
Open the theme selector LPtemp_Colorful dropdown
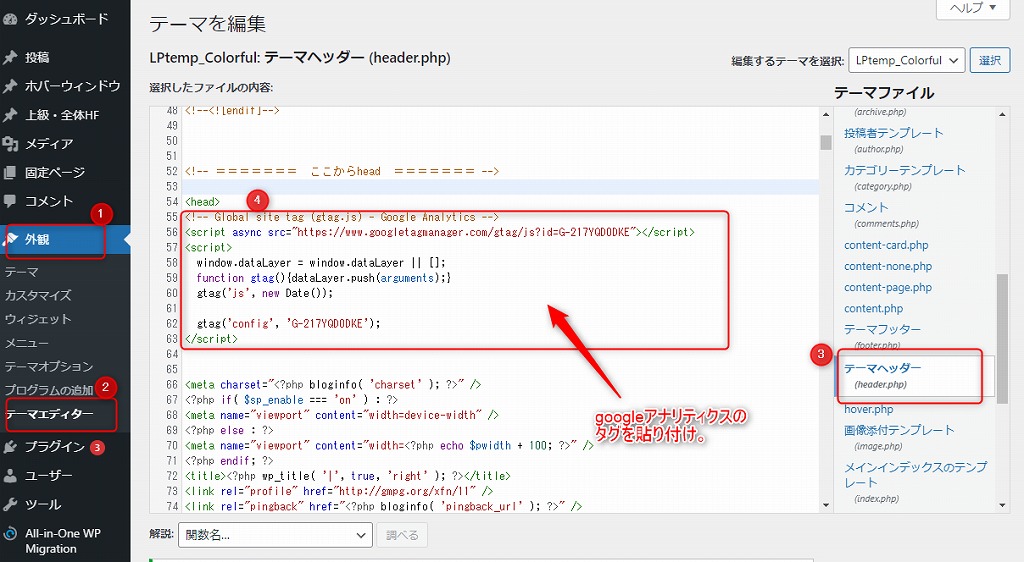pos(906,61)
